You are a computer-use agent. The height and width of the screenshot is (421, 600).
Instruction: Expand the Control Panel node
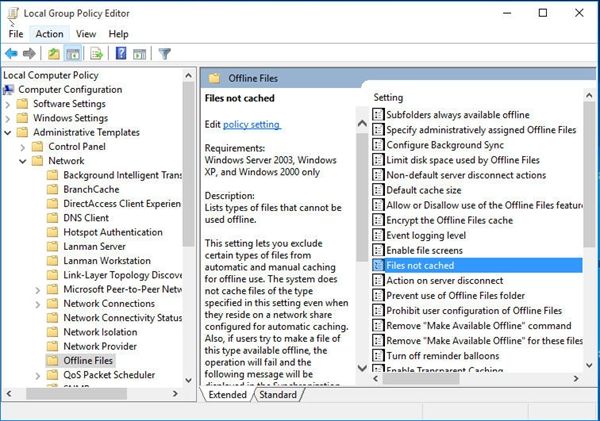[23, 147]
